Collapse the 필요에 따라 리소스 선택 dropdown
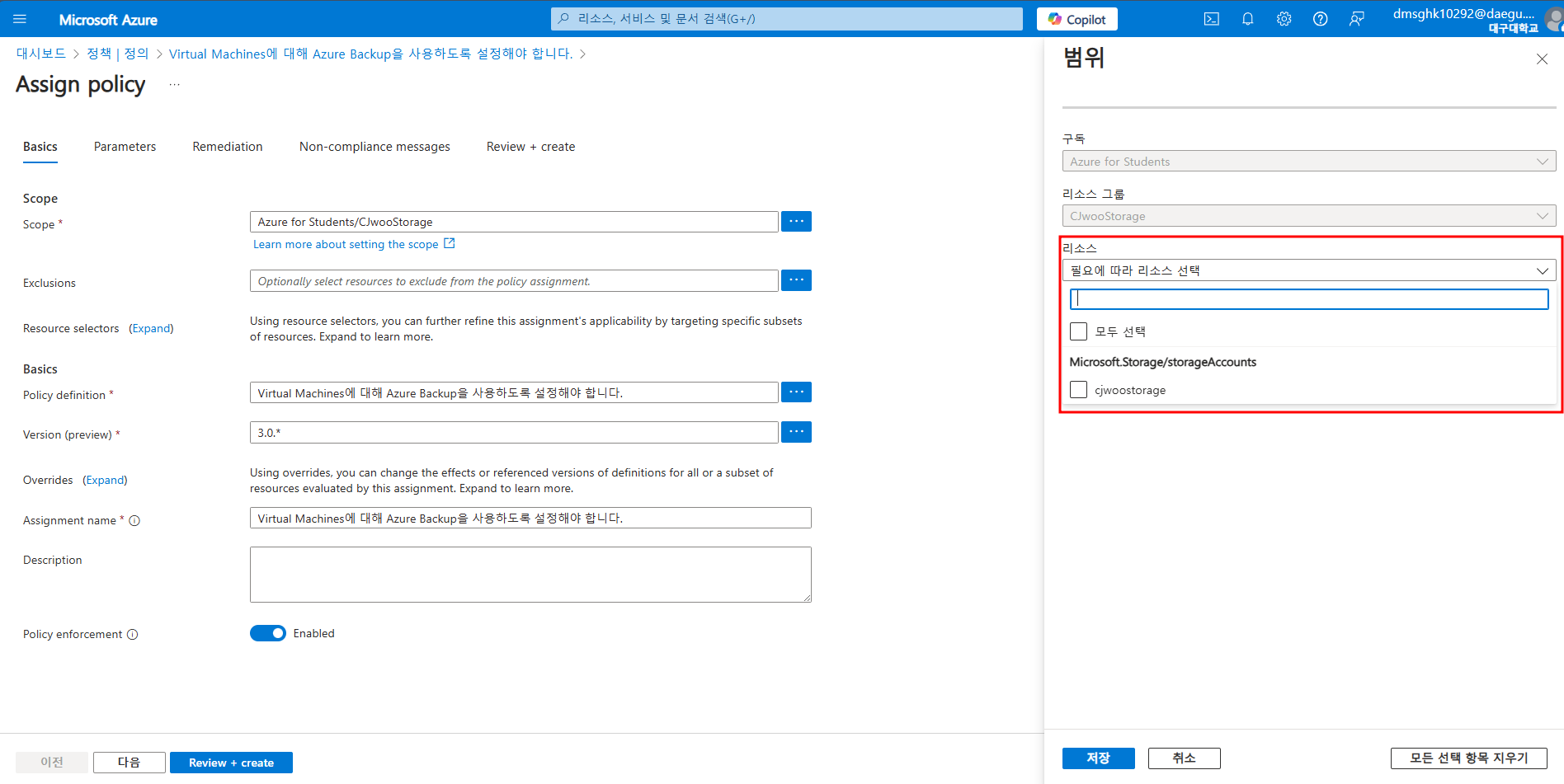Image resolution: width=1564 pixels, height=784 pixels. (x=1308, y=270)
